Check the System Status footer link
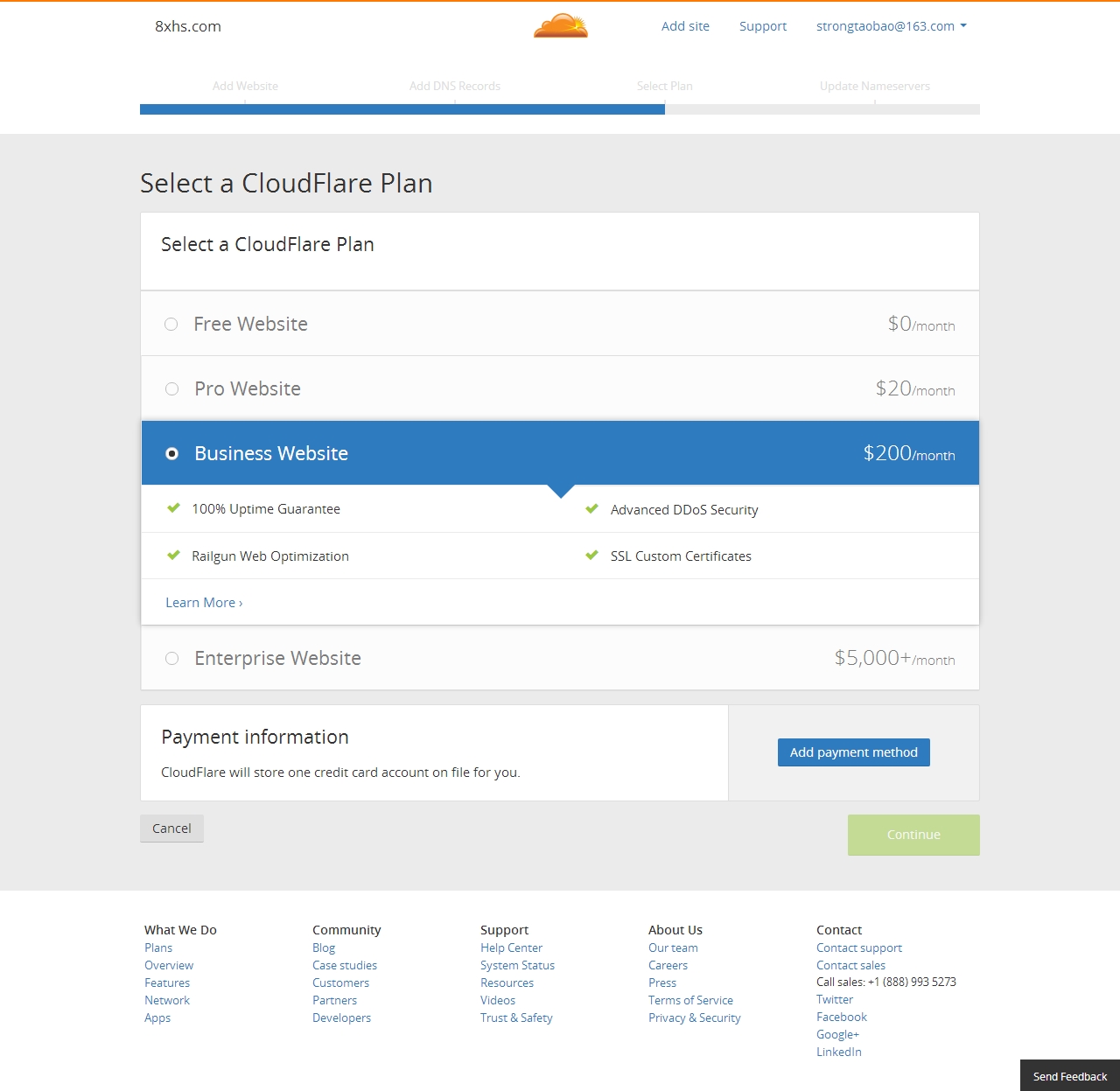 click(x=517, y=965)
